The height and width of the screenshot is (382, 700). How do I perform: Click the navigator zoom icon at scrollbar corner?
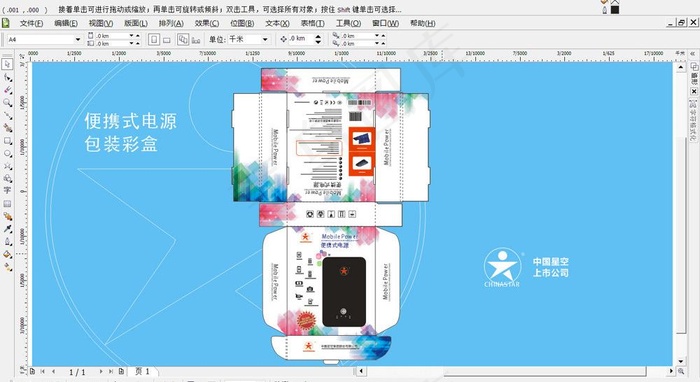pyautogui.click(x=681, y=371)
